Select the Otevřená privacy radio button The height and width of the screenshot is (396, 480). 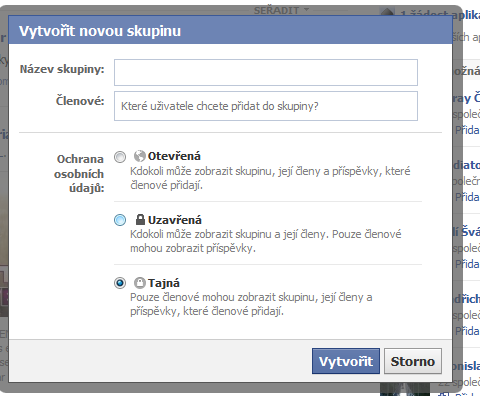tap(120, 157)
